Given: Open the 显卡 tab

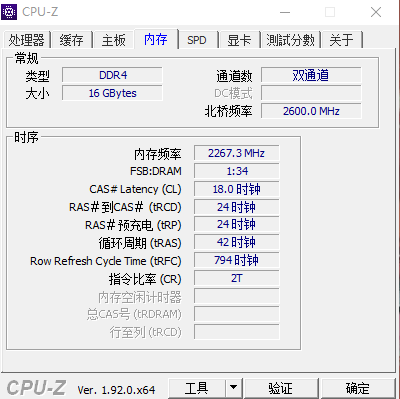Looking at the screenshot, I should 239,40.
